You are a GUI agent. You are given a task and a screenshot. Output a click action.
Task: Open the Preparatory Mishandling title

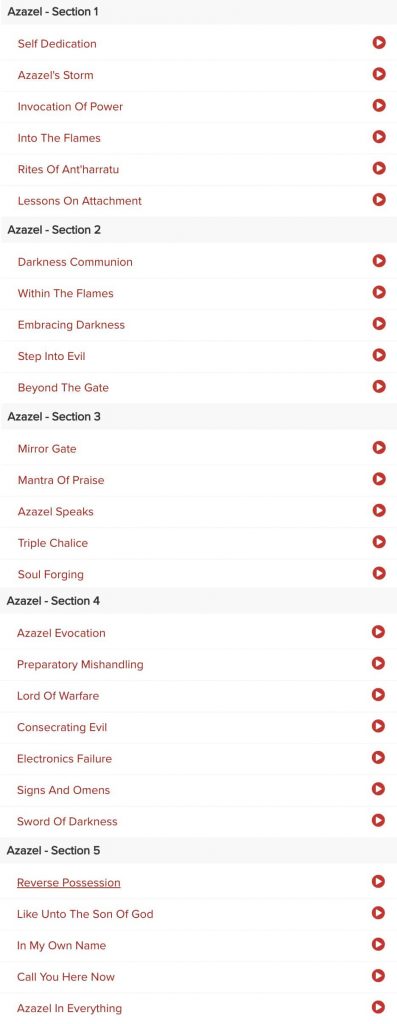pos(80,664)
